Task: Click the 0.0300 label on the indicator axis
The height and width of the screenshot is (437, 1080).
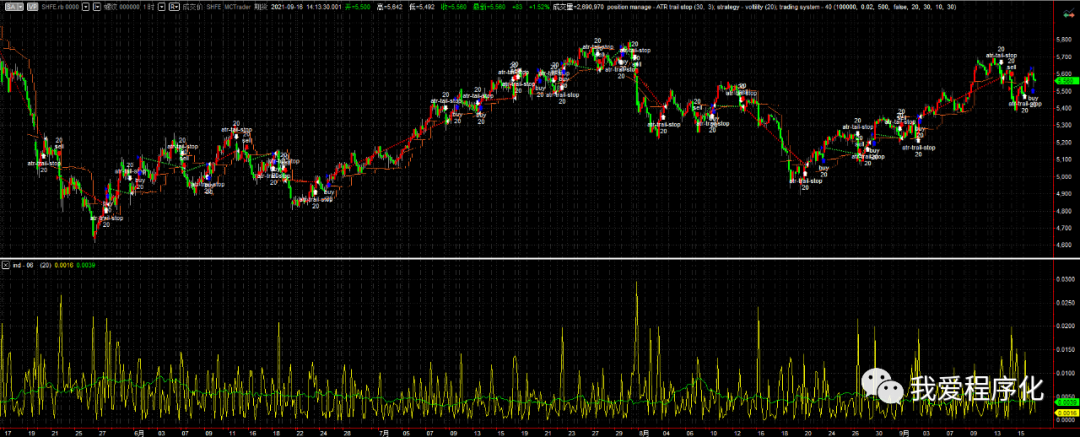Action: click(x=1065, y=280)
